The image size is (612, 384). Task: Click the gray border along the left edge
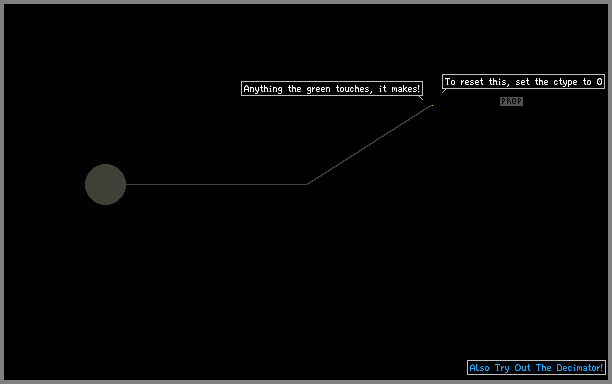click(x=2, y=192)
